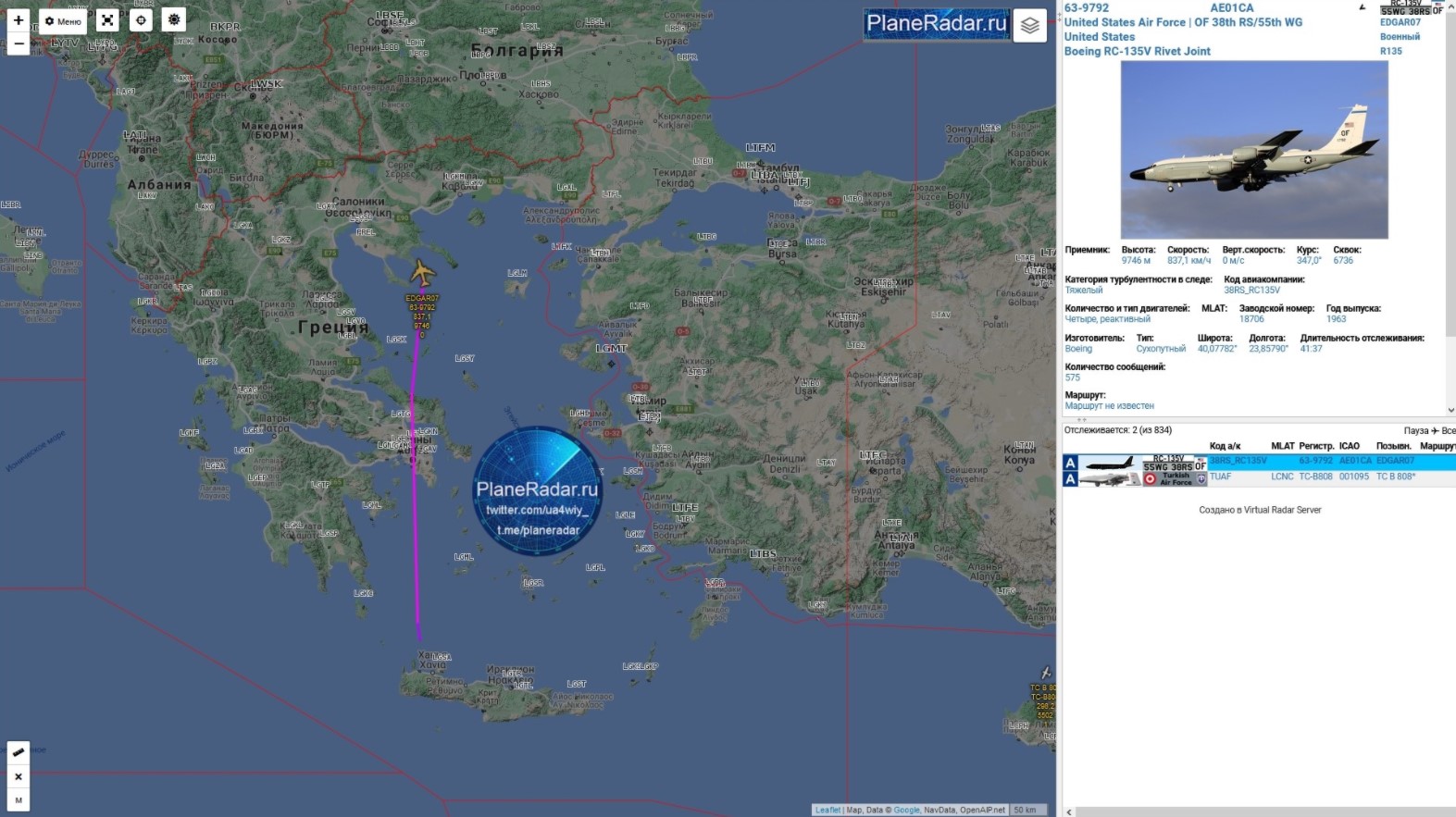Zoom out the map with the minus button
This screenshot has width=1456, height=817.
tap(19, 43)
